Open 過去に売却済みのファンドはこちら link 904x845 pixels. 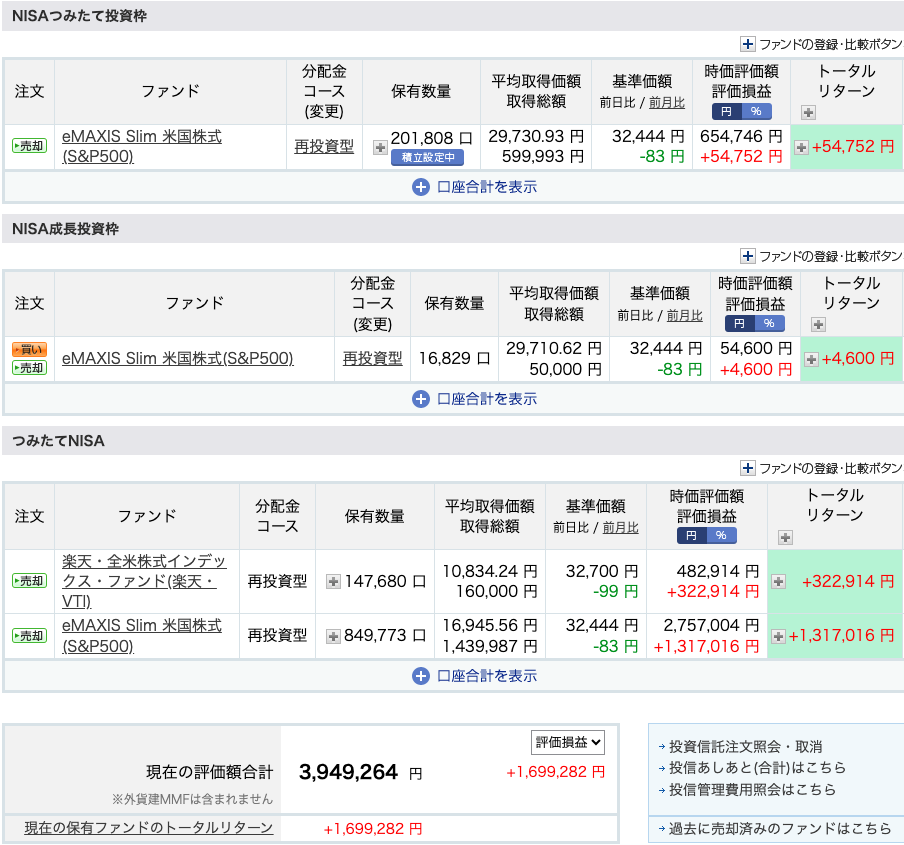(x=780, y=829)
